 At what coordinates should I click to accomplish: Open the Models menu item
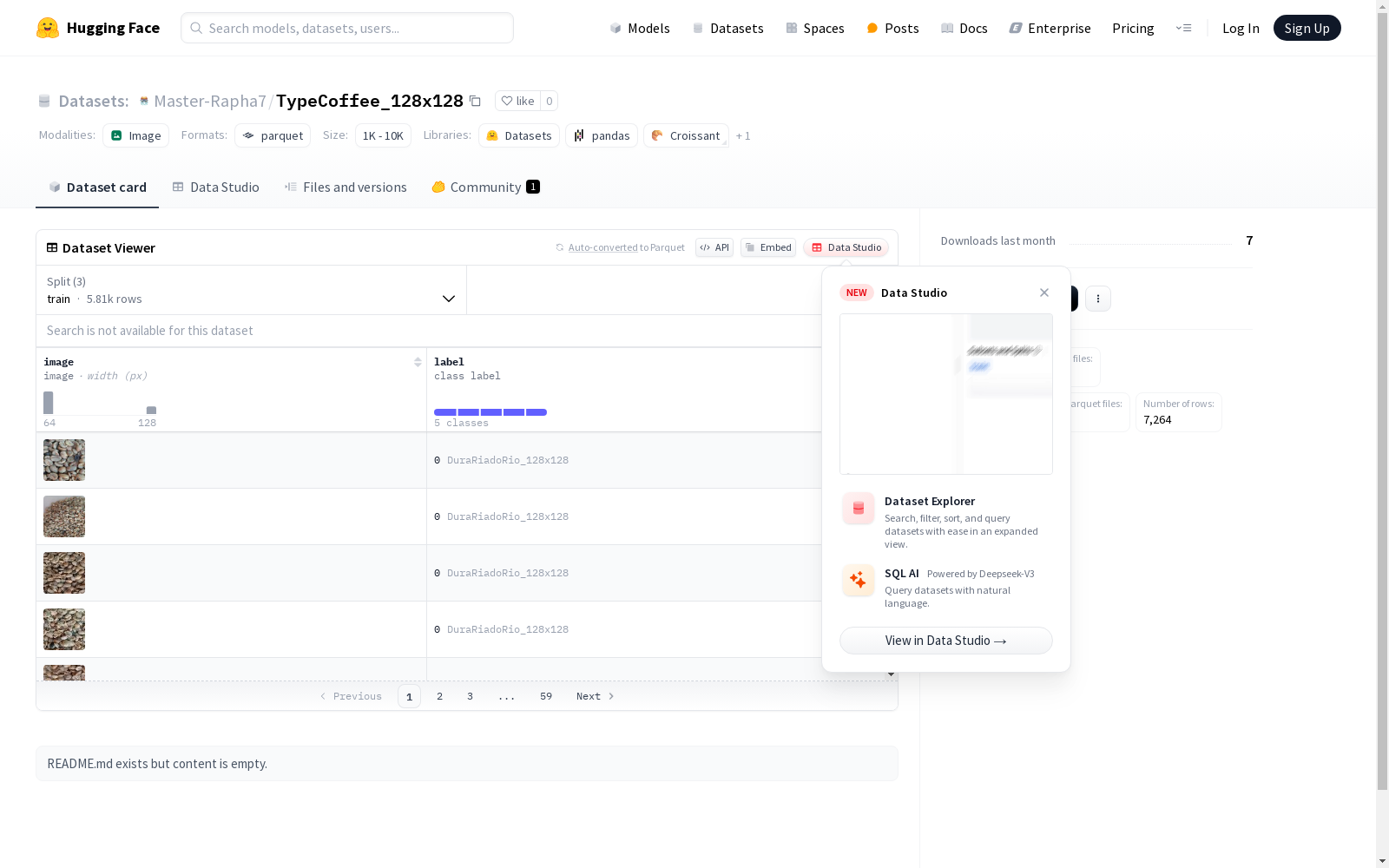coord(640,28)
